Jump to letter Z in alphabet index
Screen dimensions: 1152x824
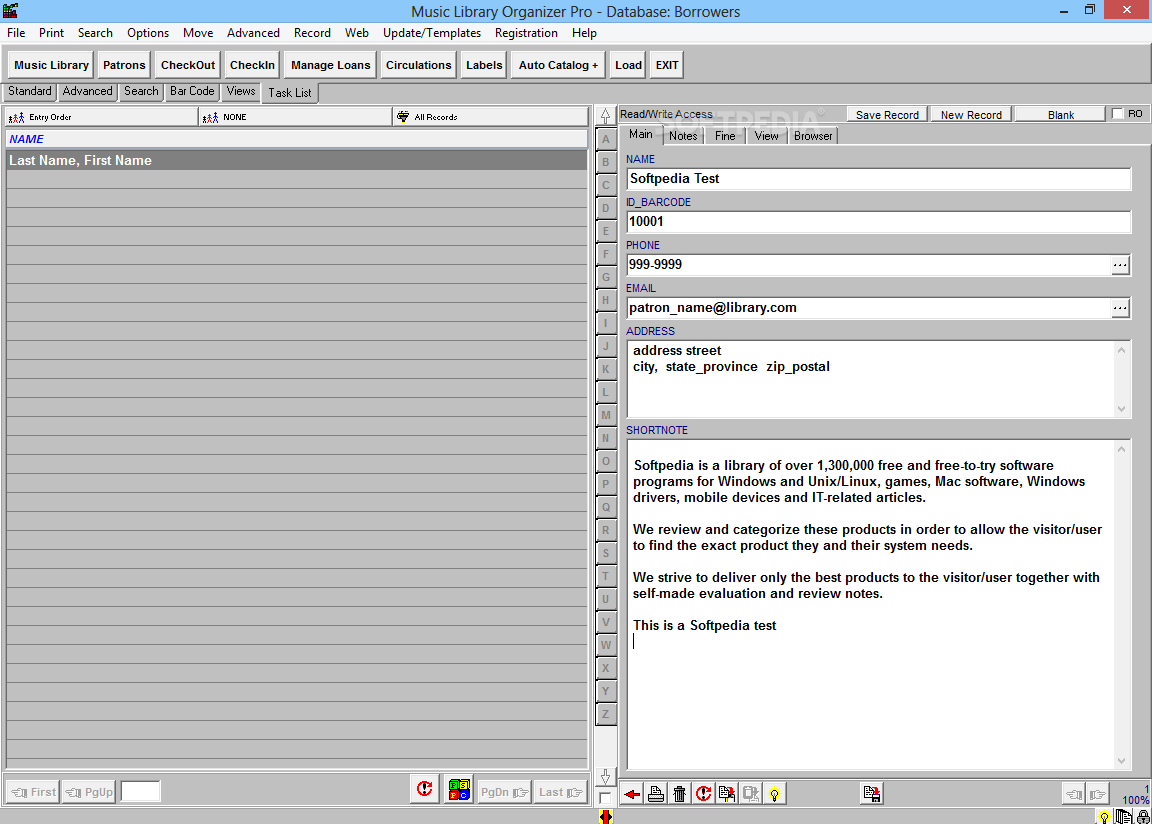(605, 714)
